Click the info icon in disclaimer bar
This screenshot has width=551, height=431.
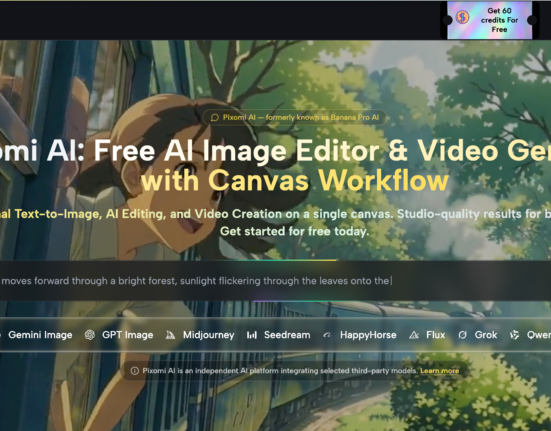[135, 371]
